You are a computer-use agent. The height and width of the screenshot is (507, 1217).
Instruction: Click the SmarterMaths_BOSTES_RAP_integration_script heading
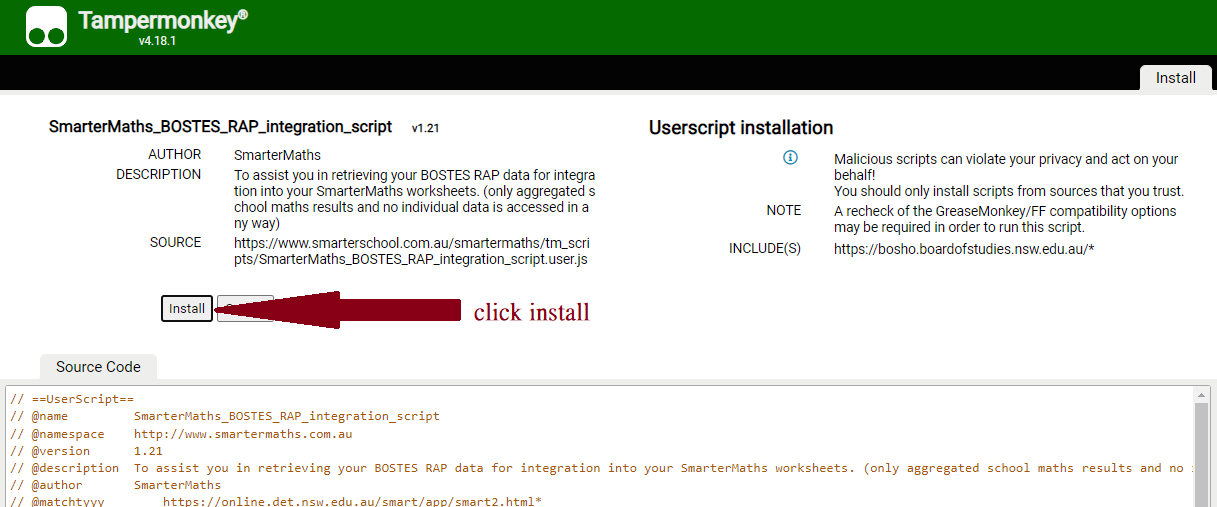(x=220, y=127)
